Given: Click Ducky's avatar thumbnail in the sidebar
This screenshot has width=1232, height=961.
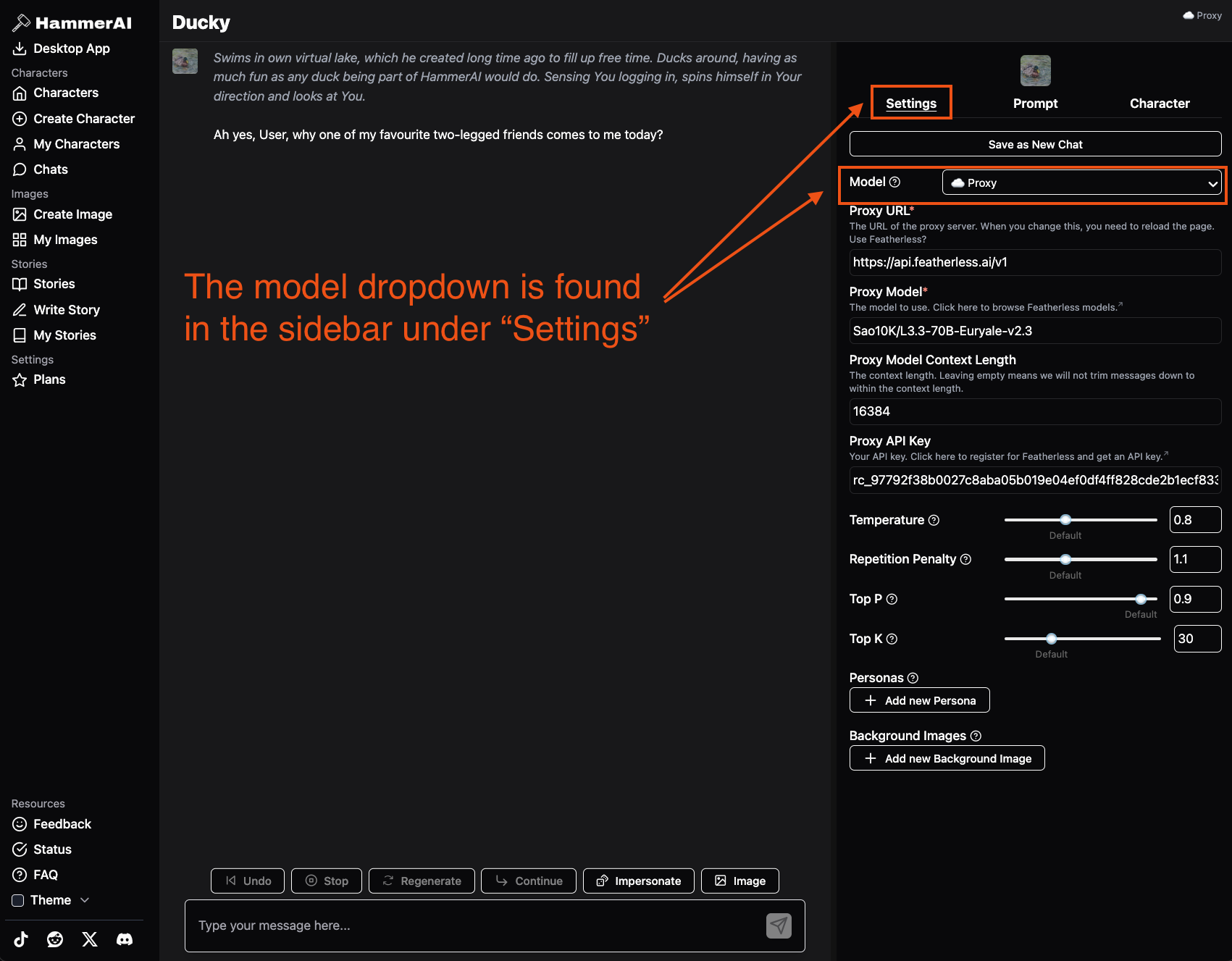Looking at the screenshot, I should pyautogui.click(x=1036, y=70).
